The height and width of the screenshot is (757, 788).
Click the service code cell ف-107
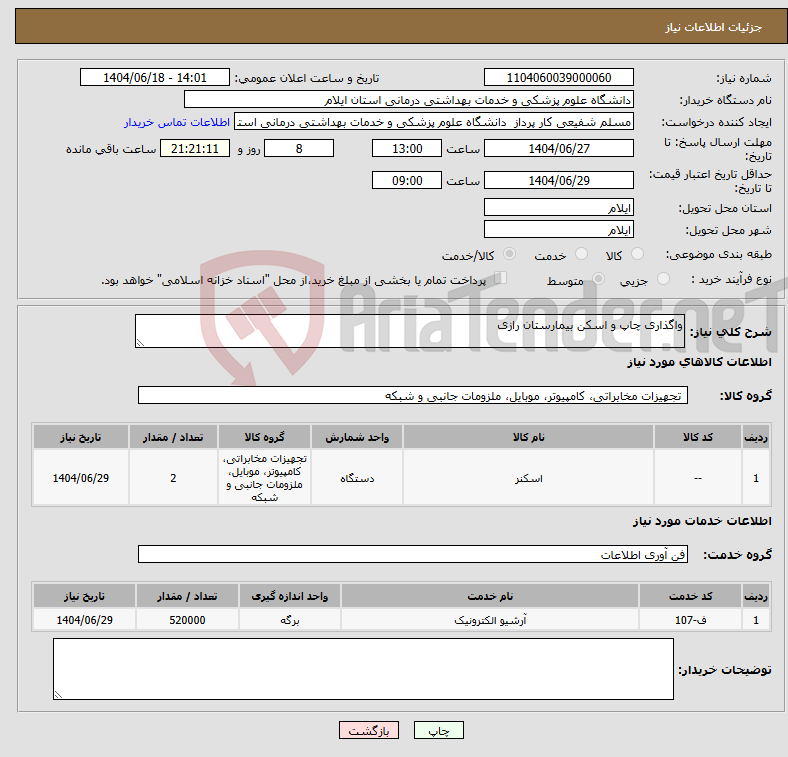pos(691,620)
